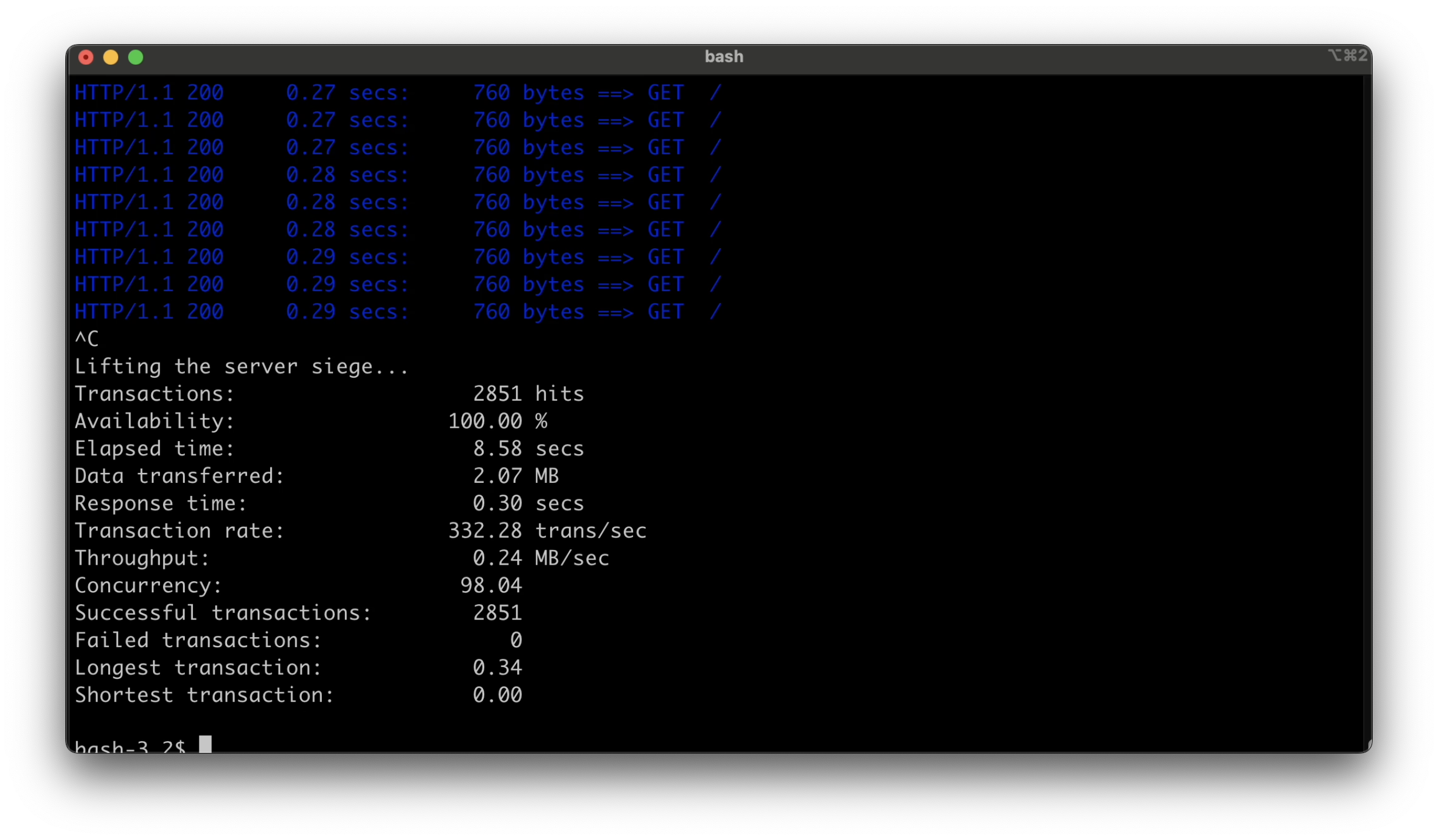Click the "Lifting the server siege..." line
This screenshot has width=1438, height=840.
241,366
